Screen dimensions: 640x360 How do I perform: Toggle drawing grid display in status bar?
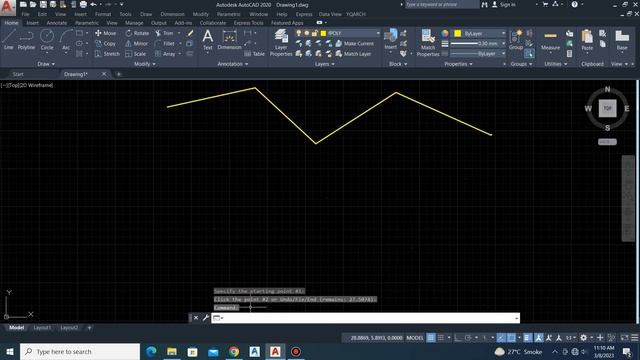coord(431,338)
